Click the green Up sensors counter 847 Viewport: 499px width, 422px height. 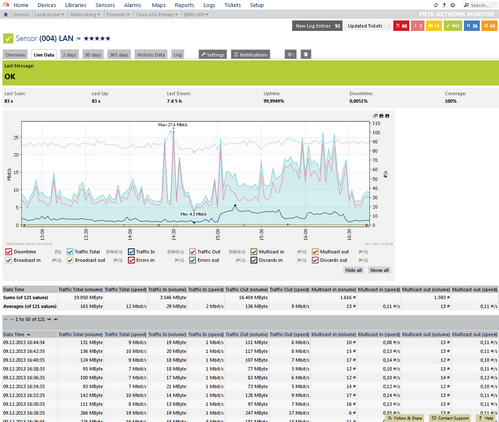coord(453,26)
